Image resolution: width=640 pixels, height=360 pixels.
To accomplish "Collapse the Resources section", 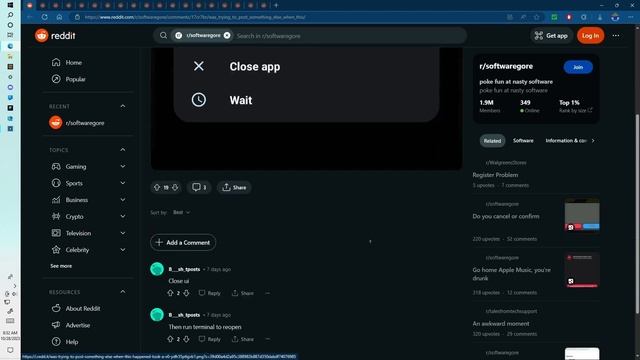I will click(123, 292).
